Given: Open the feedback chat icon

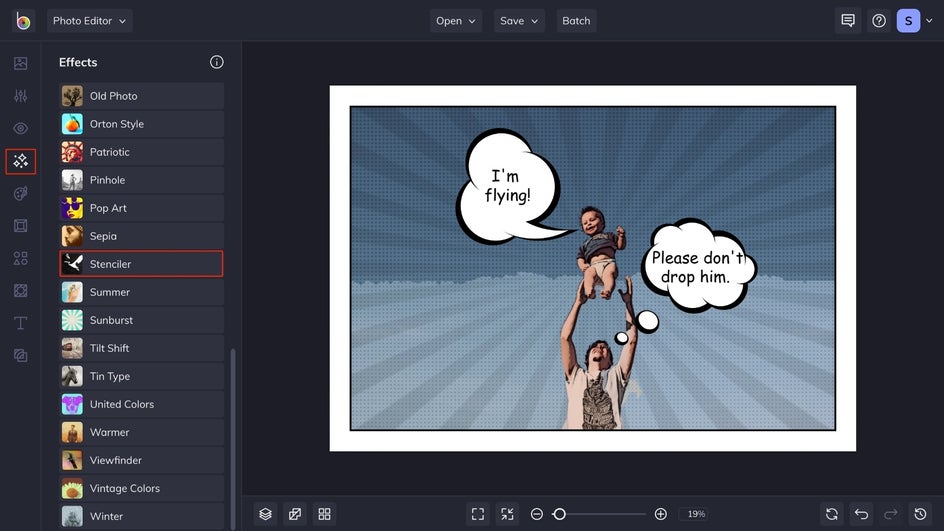Looking at the screenshot, I should click(848, 21).
